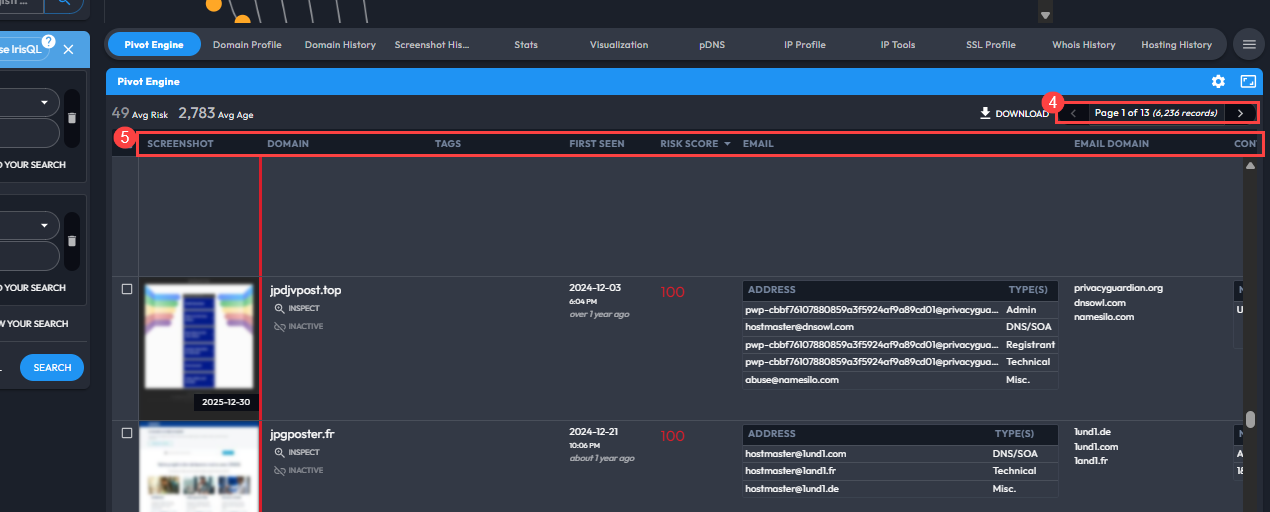Delete the first search filter row
Screen dimensions: 1270x512
coord(71,118)
